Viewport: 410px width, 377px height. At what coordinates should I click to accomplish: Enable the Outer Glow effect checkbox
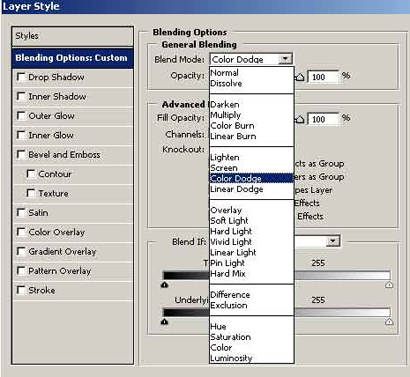click(21, 116)
